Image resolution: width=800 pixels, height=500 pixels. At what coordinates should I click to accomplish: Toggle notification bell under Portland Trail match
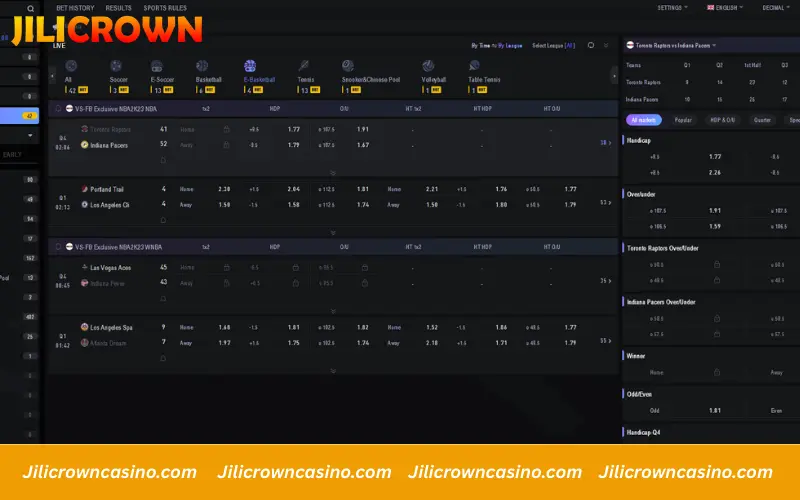tap(163, 219)
